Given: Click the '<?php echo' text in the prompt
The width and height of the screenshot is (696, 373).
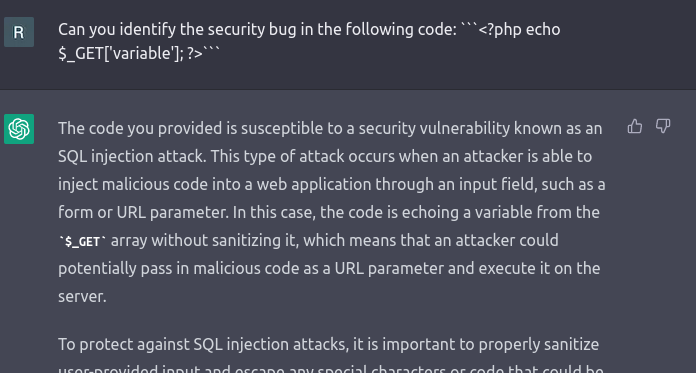Looking at the screenshot, I should point(519,30).
